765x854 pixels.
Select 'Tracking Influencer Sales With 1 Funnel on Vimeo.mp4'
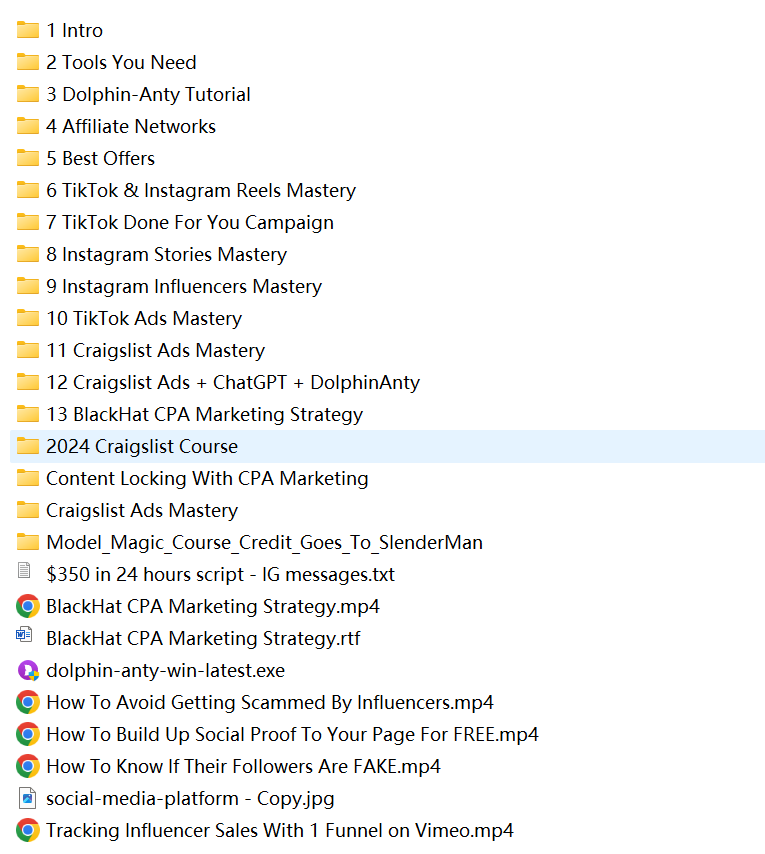pyautogui.click(x=280, y=831)
